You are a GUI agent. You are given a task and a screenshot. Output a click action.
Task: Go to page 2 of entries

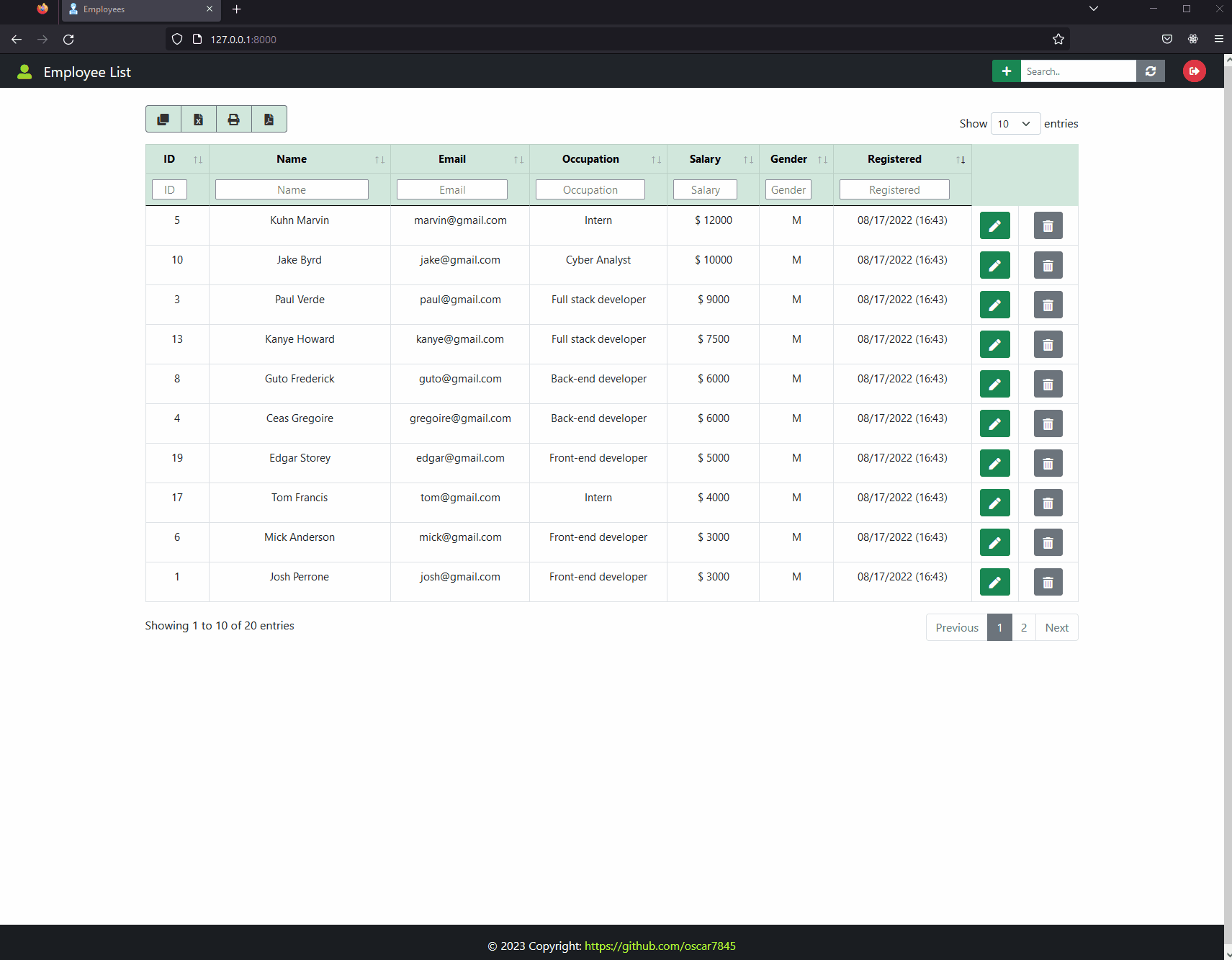(1023, 627)
